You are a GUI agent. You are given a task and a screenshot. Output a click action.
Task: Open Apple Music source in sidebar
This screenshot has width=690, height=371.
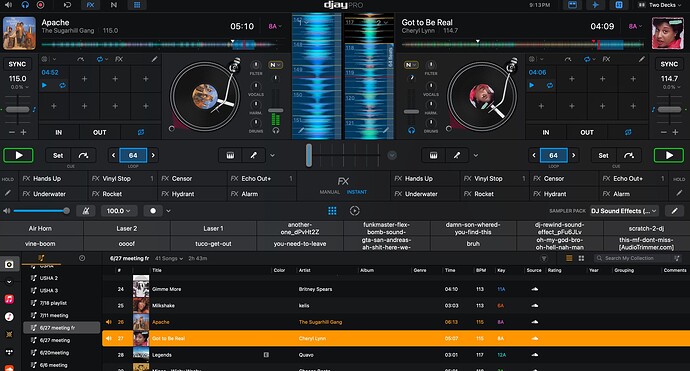9,299
